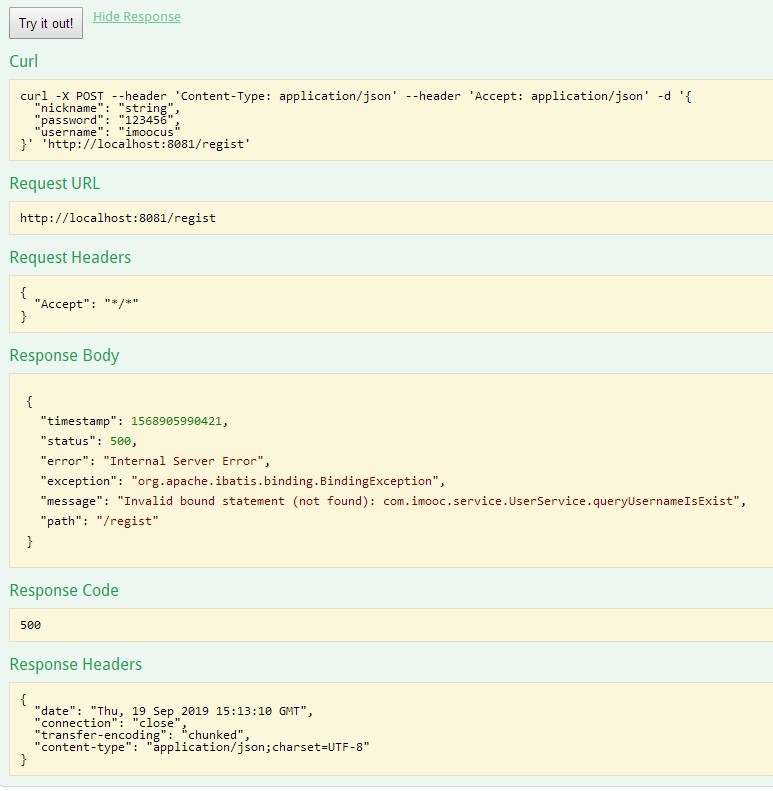Click the Request Headers heading
773x791 pixels.
click(x=70, y=258)
